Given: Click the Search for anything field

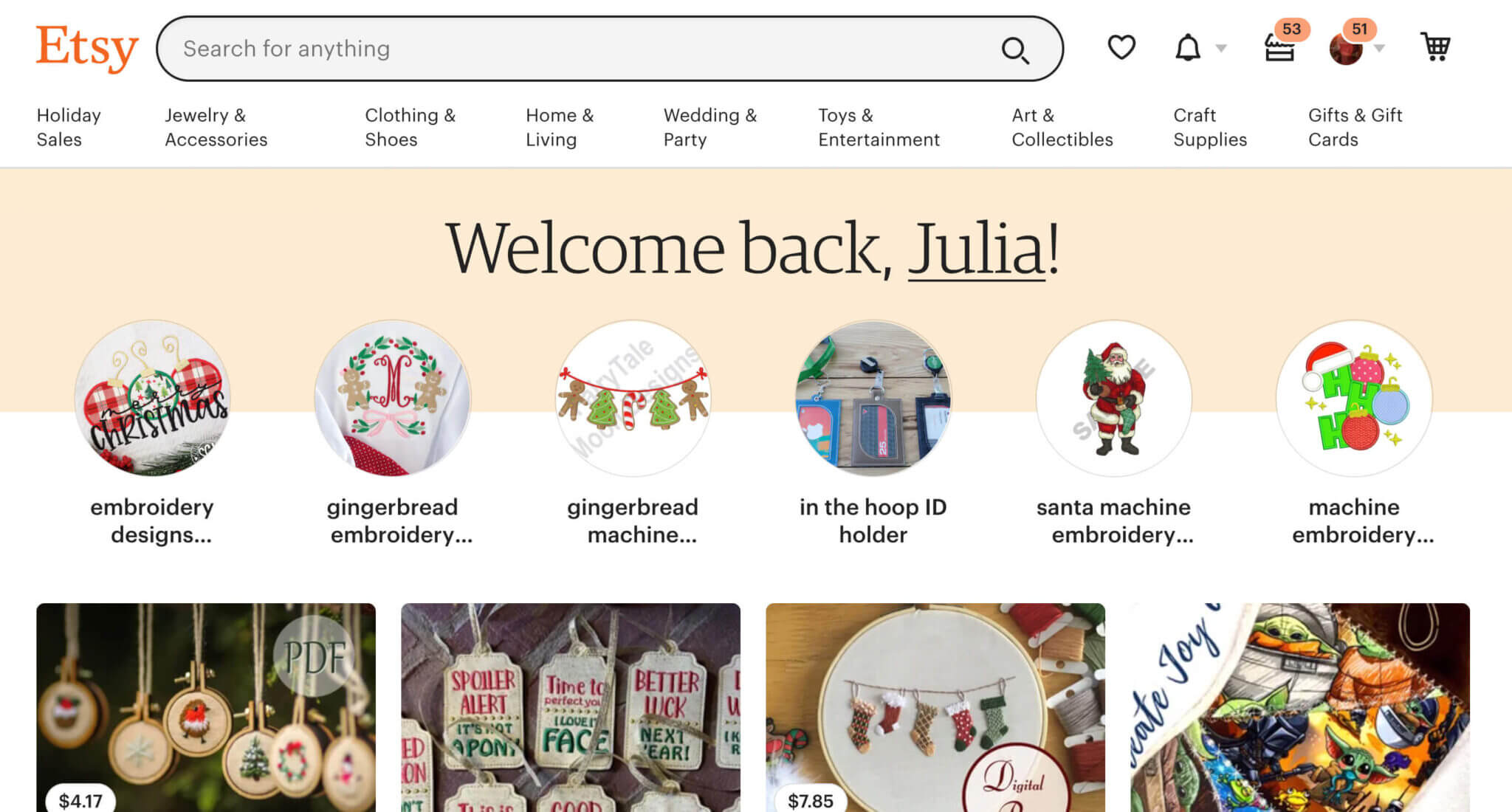Looking at the screenshot, I should click(x=583, y=49).
